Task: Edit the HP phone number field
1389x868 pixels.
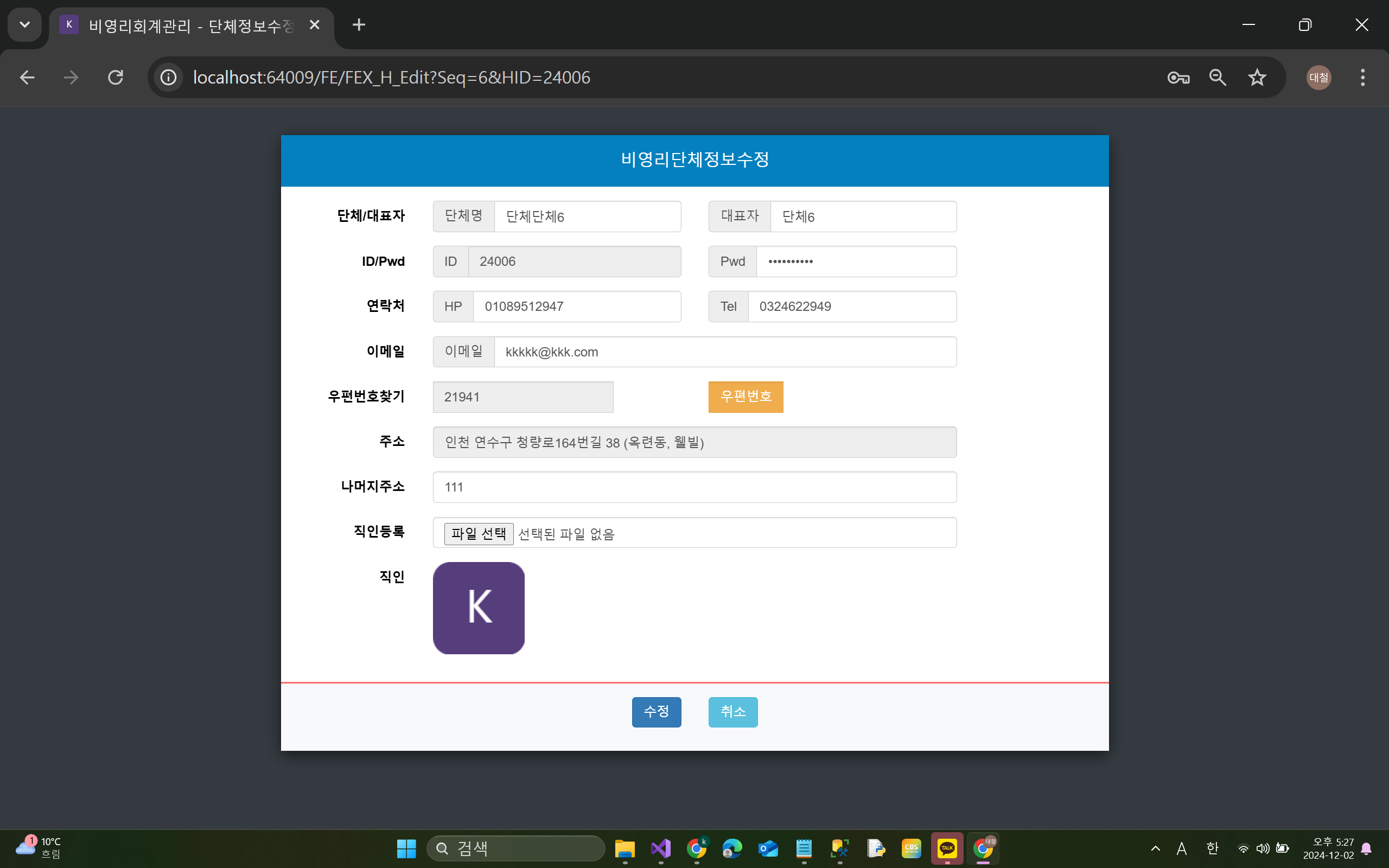Action: click(577, 307)
